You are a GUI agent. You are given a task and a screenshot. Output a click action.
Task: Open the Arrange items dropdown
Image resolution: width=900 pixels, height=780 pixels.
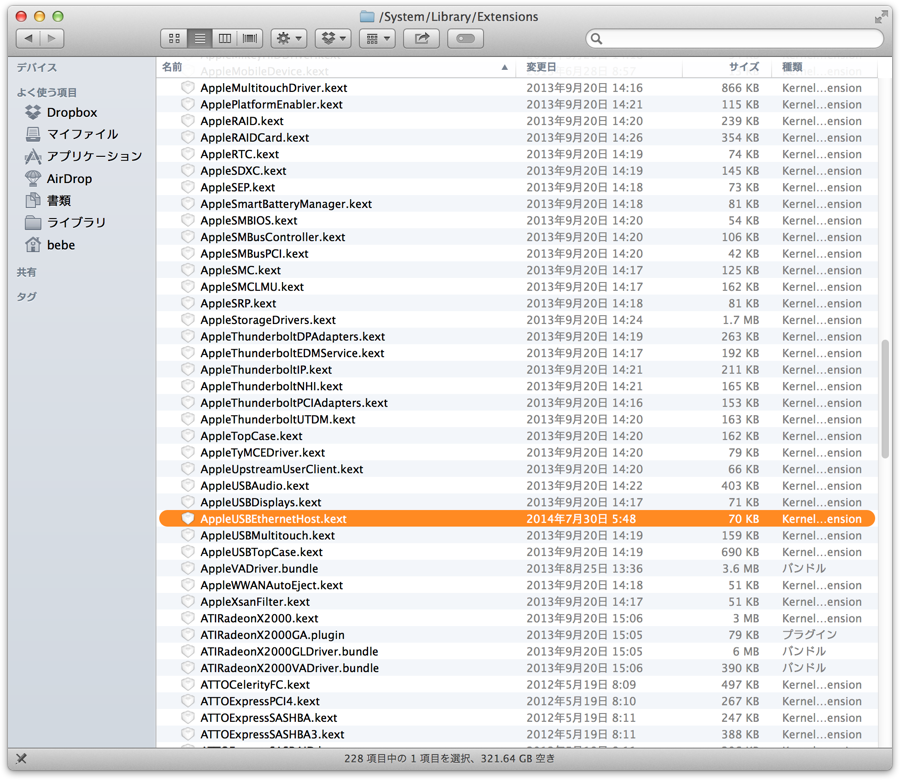point(378,38)
